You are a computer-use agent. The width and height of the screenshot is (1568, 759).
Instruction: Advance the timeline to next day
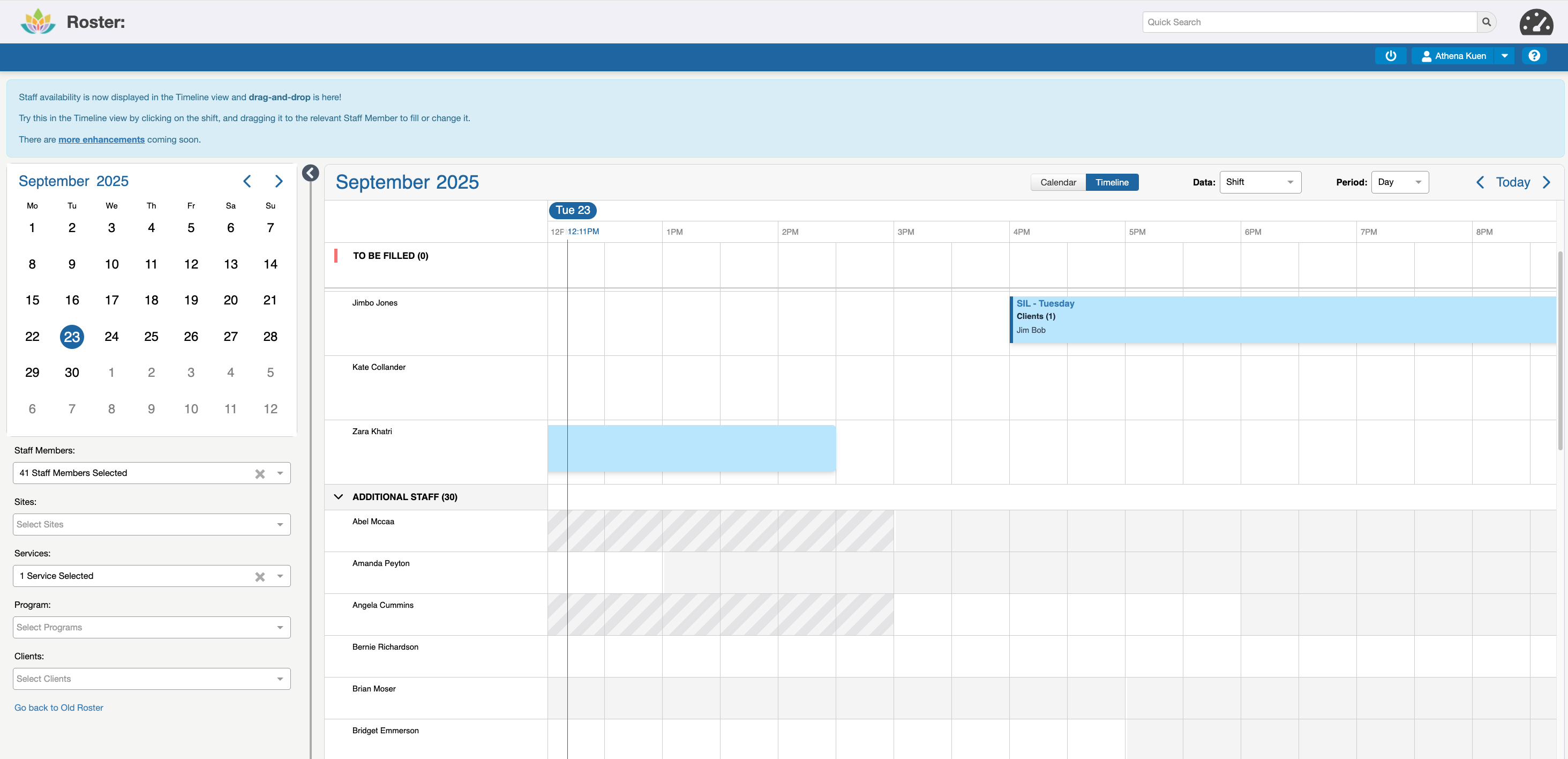pos(1547,182)
